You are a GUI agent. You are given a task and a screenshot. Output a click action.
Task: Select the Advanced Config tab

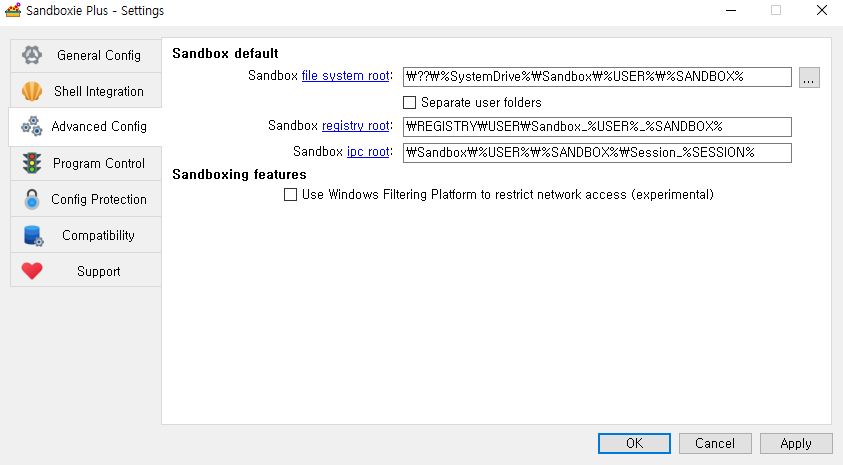pos(85,127)
